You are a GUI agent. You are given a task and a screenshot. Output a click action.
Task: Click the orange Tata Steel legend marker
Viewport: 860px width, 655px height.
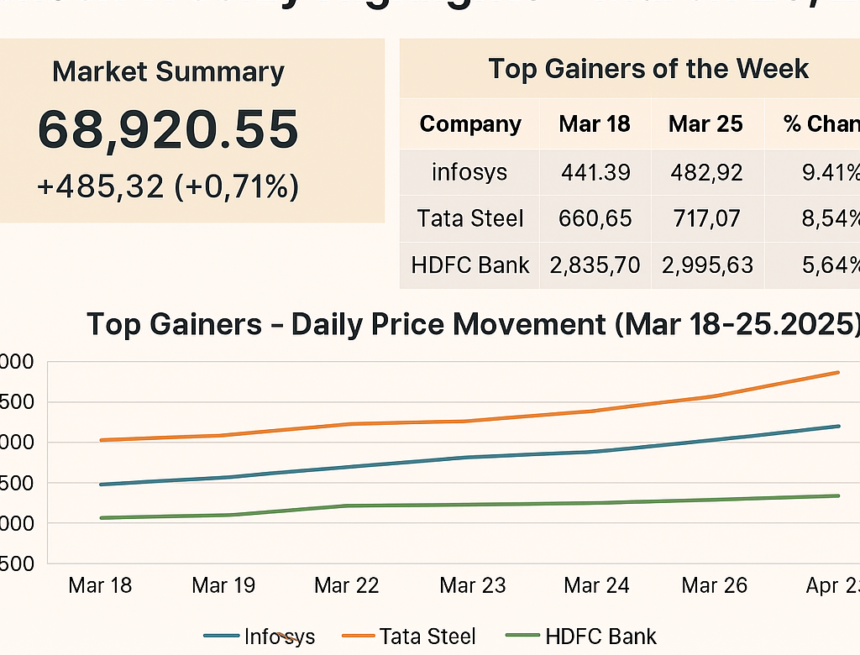[358, 636]
